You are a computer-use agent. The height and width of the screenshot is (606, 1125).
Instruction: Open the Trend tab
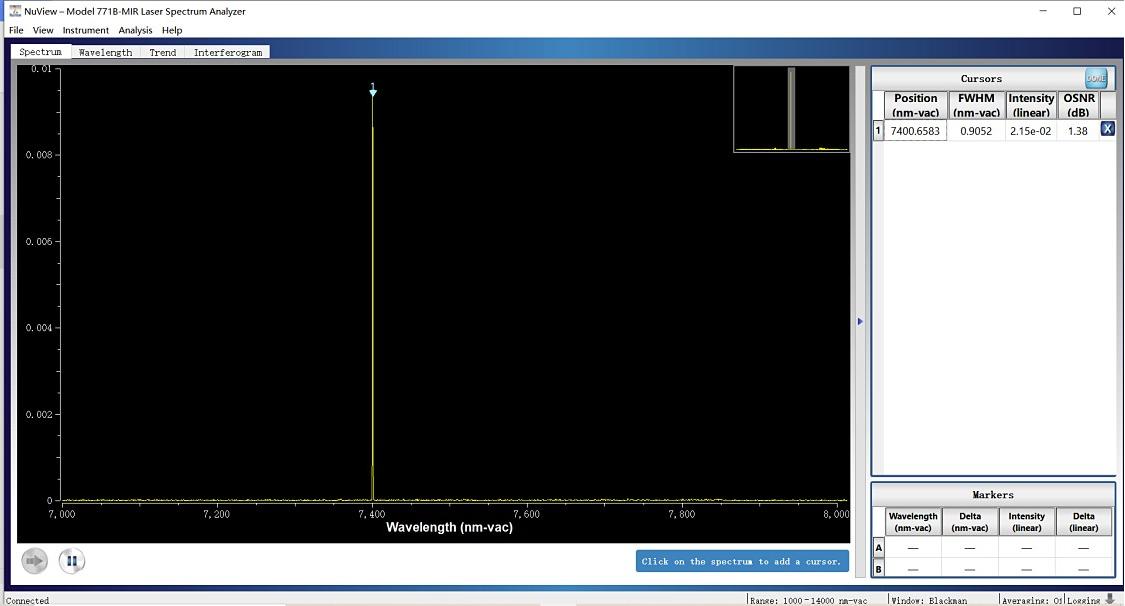(x=162, y=52)
